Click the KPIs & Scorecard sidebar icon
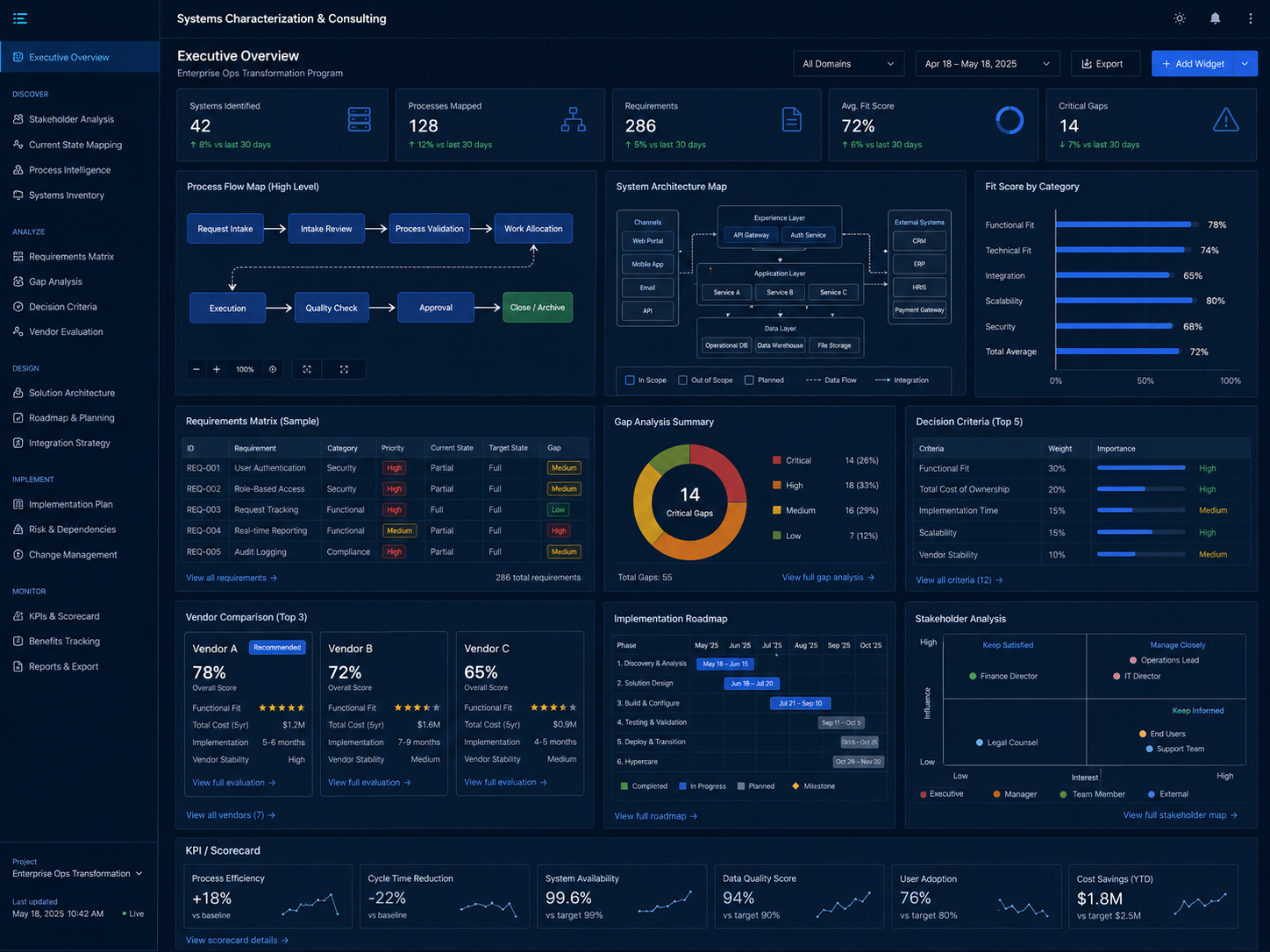1270x952 pixels. coord(18,616)
